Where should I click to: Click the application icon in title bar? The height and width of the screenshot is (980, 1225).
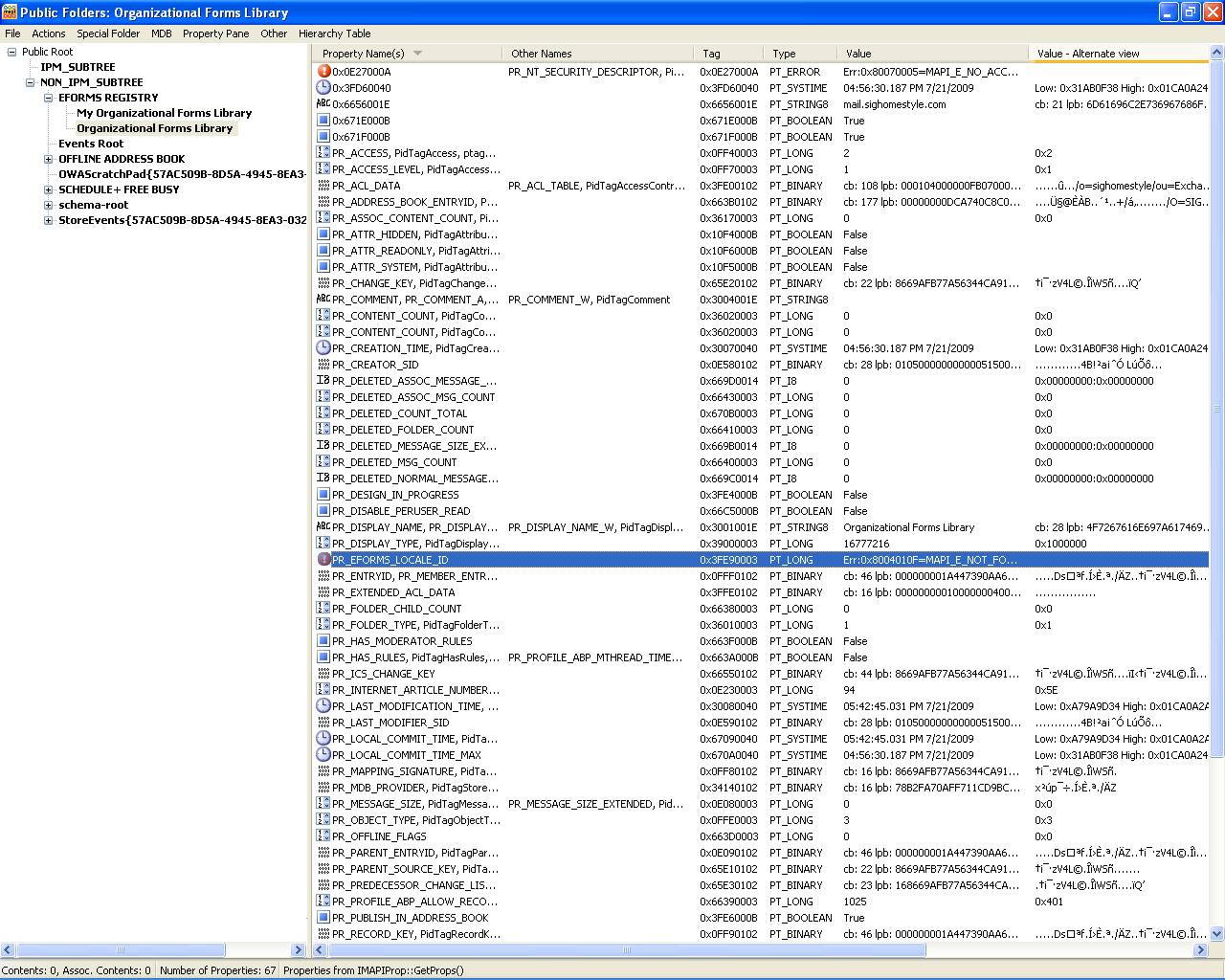pyautogui.click(x=10, y=12)
